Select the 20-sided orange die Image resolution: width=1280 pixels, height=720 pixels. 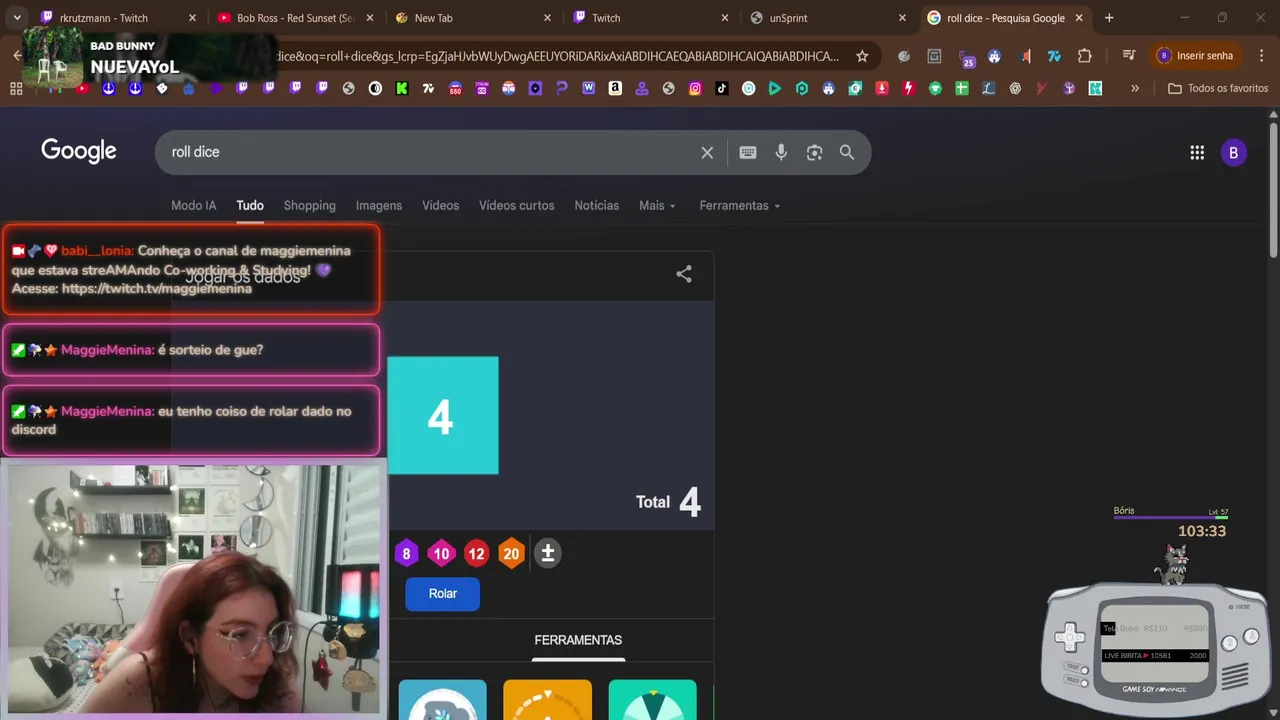pos(511,553)
